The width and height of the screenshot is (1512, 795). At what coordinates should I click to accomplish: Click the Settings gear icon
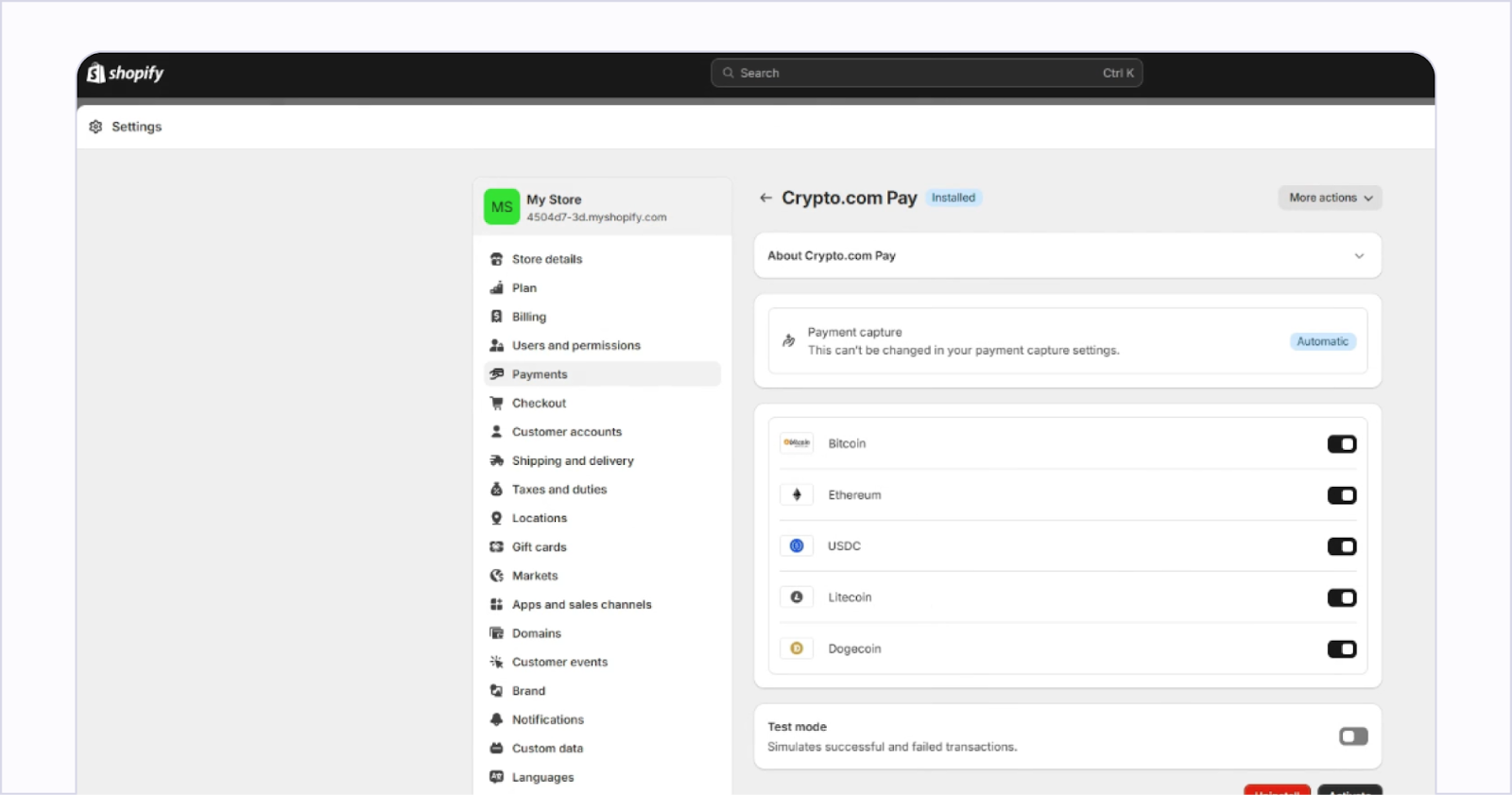(x=95, y=127)
